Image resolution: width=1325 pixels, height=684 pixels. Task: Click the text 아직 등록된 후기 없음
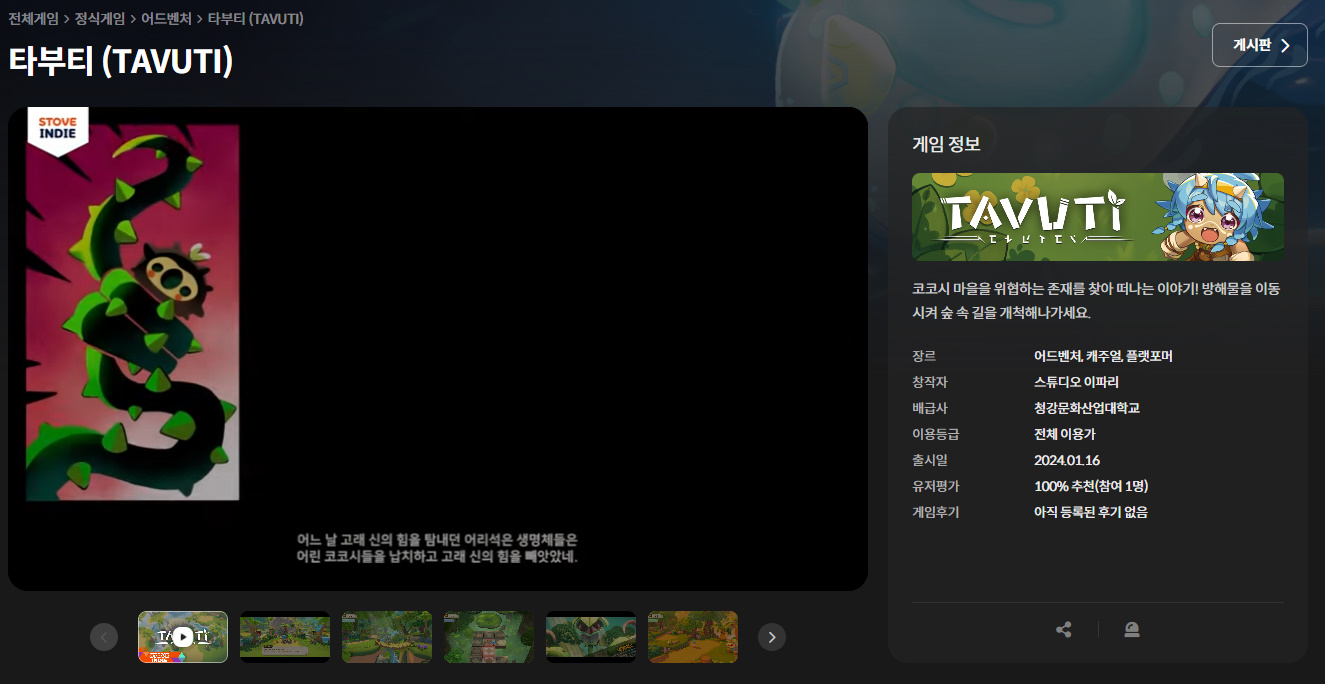click(1091, 512)
